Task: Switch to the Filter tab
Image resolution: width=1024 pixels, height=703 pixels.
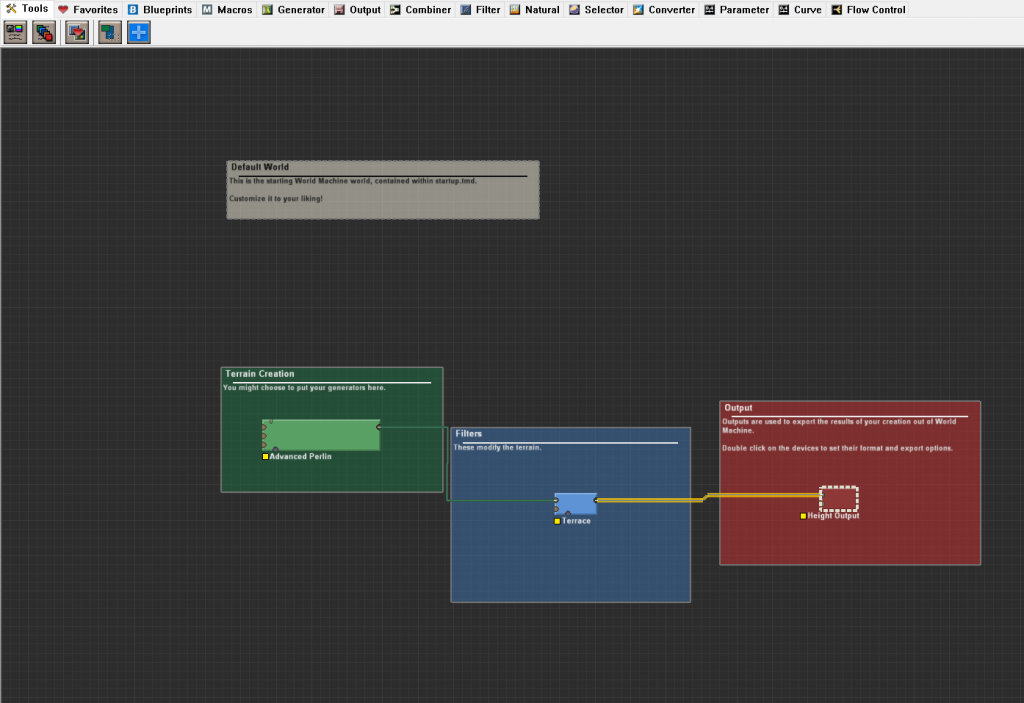Action: [480, 9]
